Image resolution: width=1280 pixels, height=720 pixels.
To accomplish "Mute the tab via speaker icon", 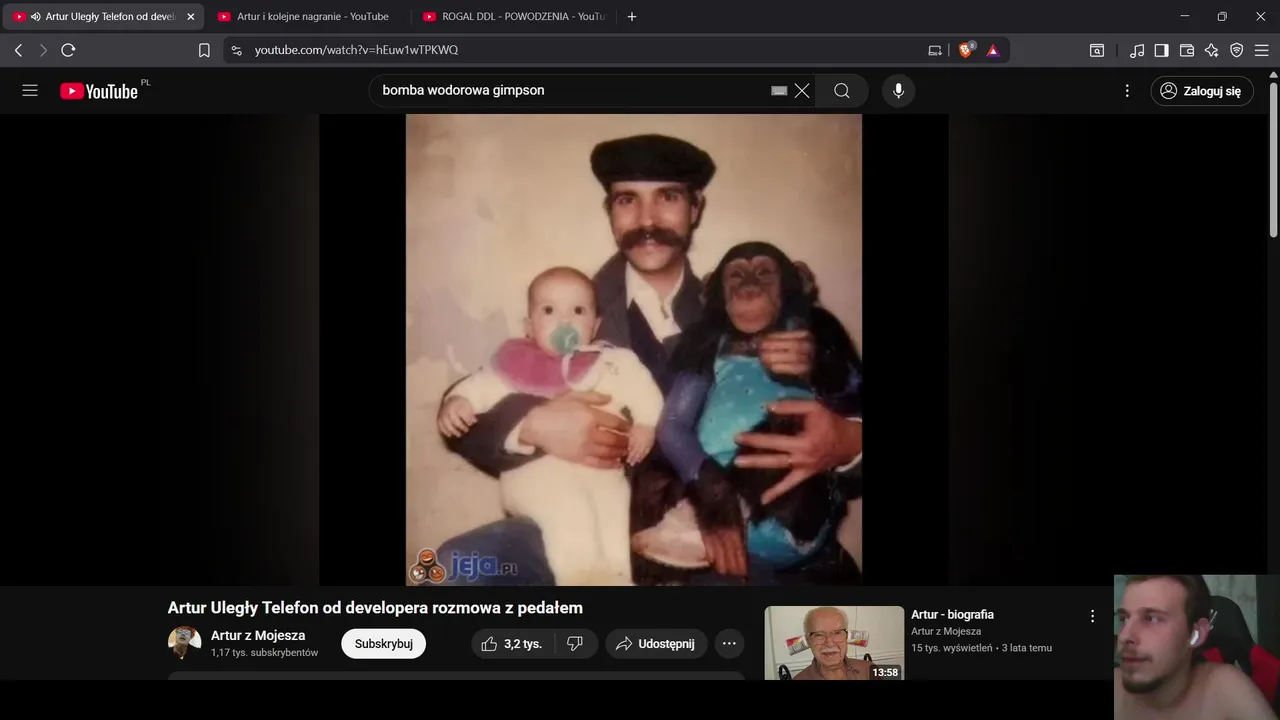I will (36, 17).
